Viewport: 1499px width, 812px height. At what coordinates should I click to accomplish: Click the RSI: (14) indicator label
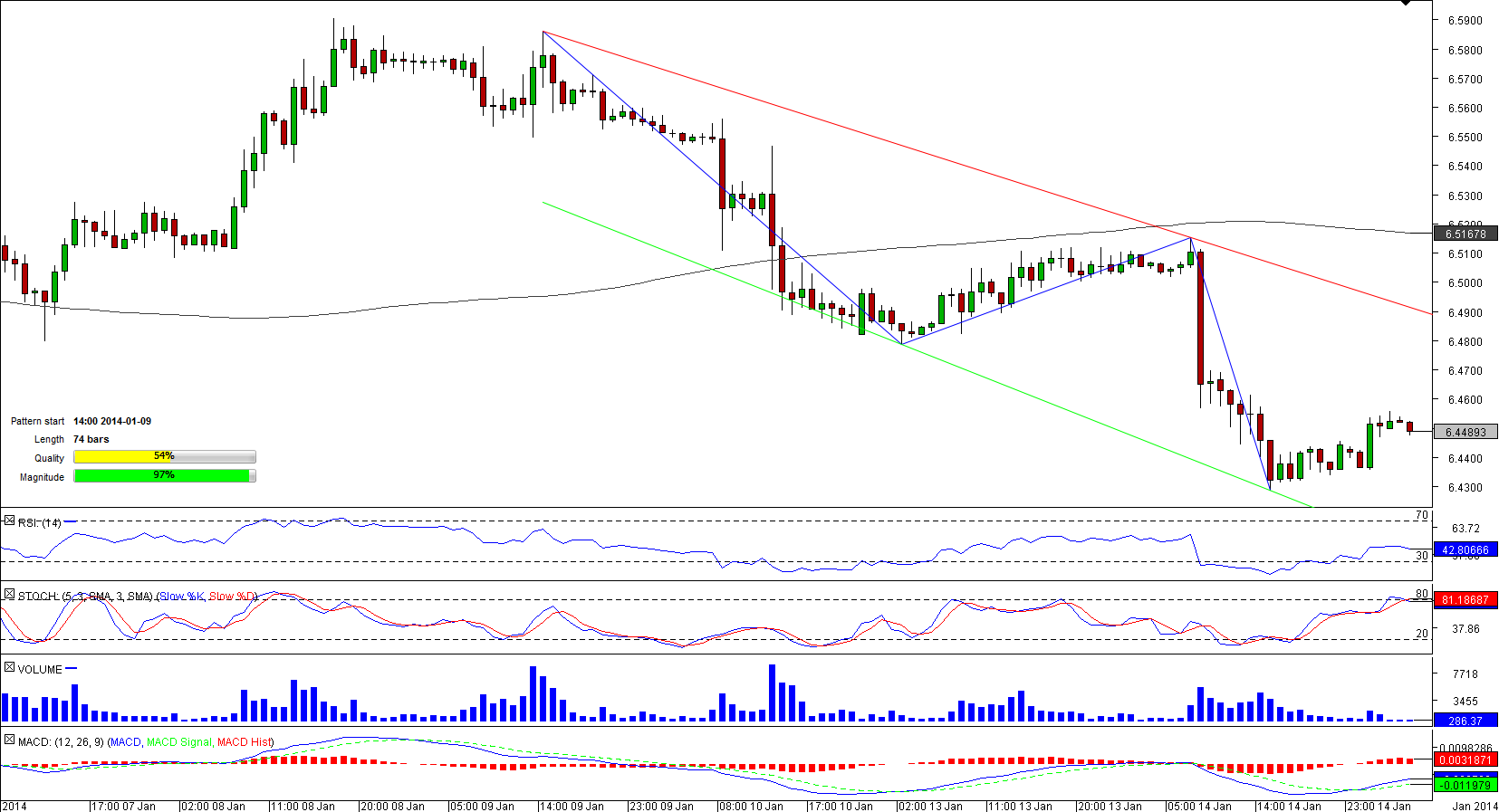(40, 523)
